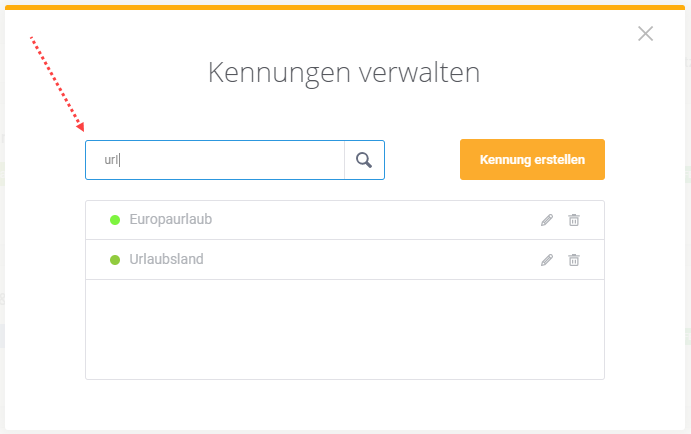Choose the Europaurlaub label name
The height and width of the screenshot is (434, 691).
click(x=171, y=219)
